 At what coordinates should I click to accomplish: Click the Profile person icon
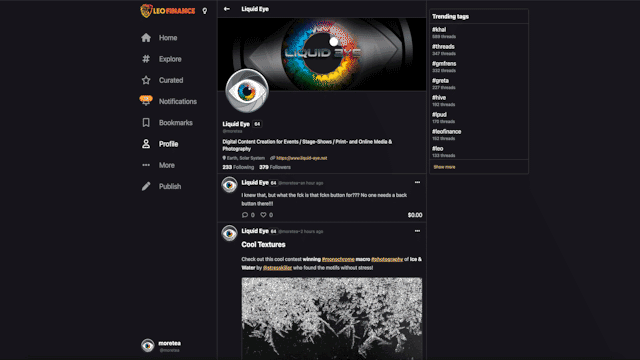pos(146,144)
